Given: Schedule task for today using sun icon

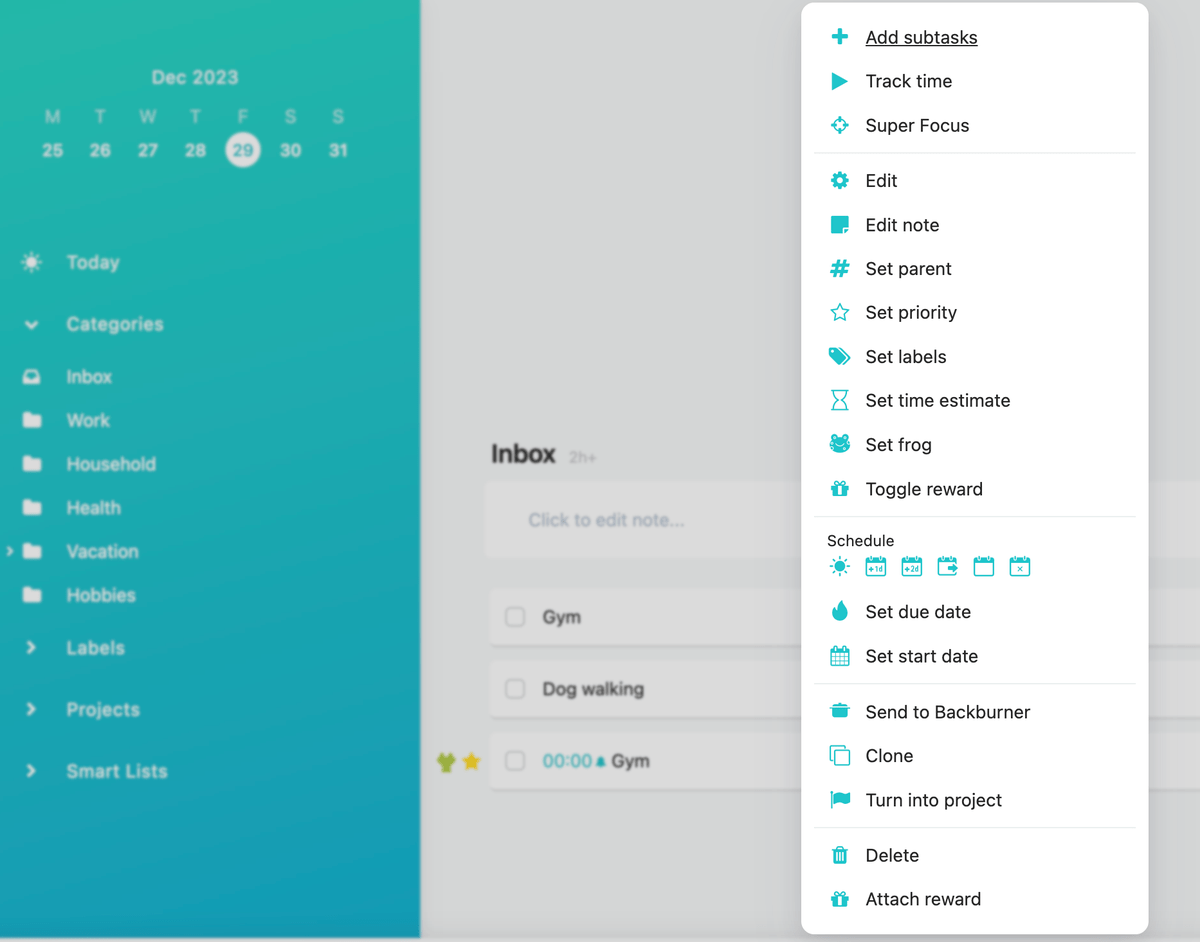Looking at the screenshot, I should pyautogui.click(x=840, y=567).
